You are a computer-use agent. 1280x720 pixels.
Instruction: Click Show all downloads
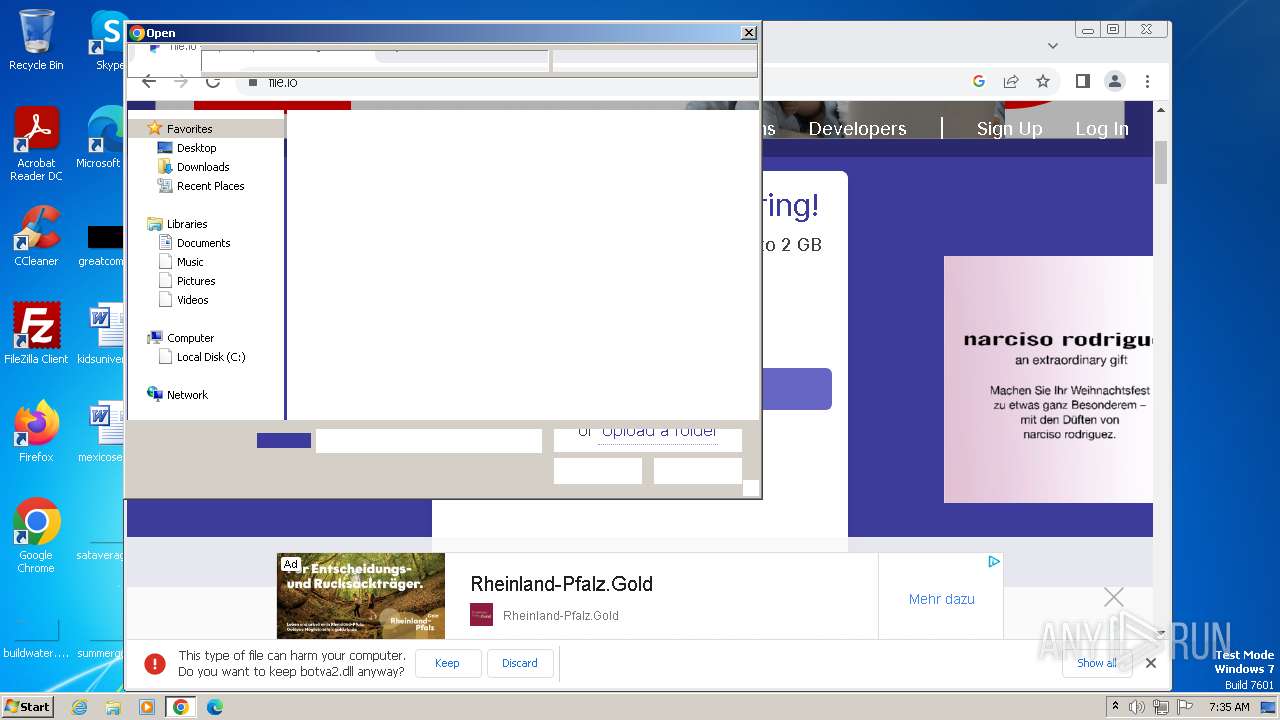click(x=1097, y=663)
